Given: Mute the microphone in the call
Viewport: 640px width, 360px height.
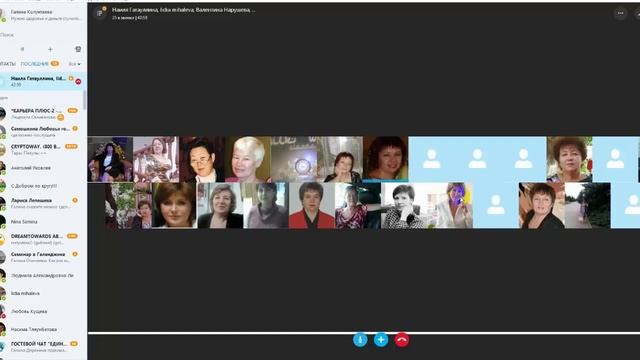Looking at the screenshot, I should point(360,340).
